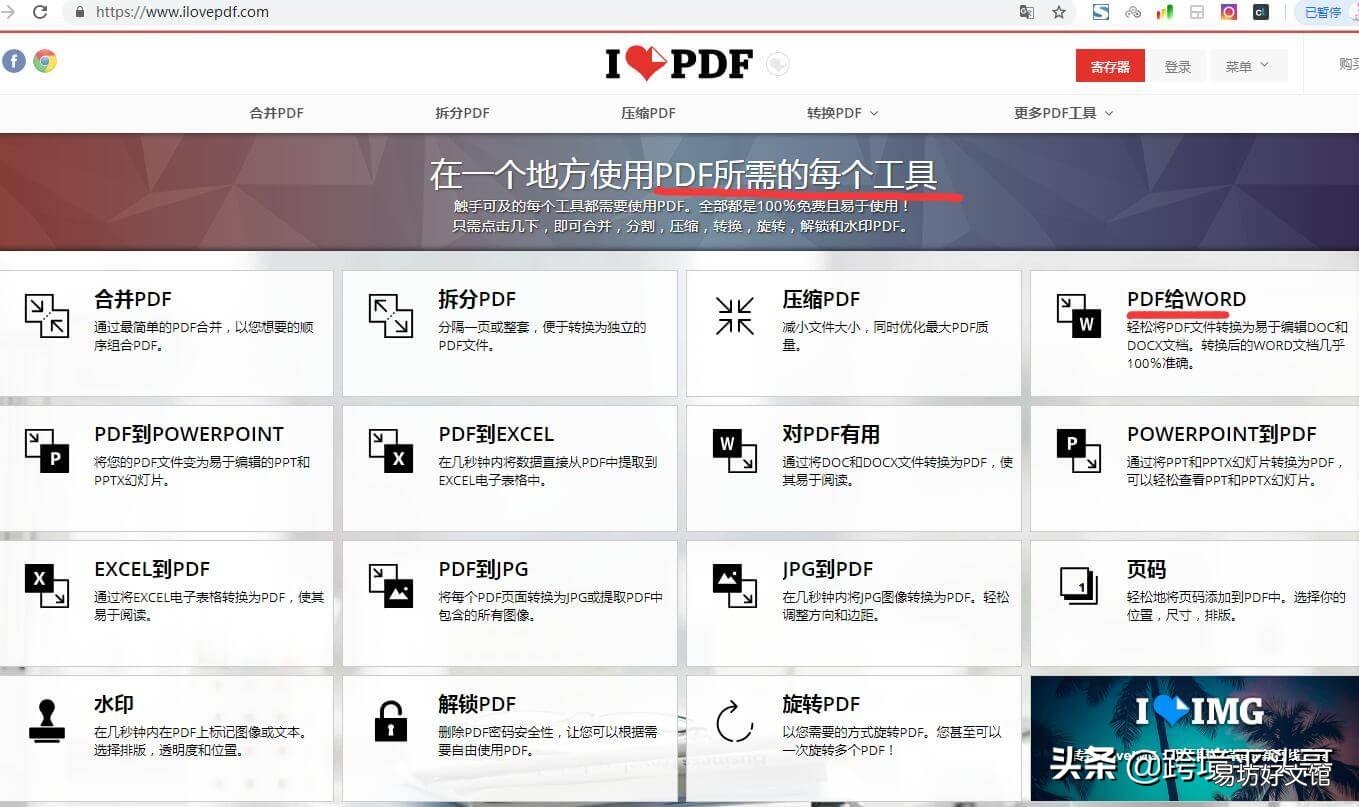The height and width of the screenshot is (807, 1359).
Task: Open the 水印 card title
Action: [114, 704]
